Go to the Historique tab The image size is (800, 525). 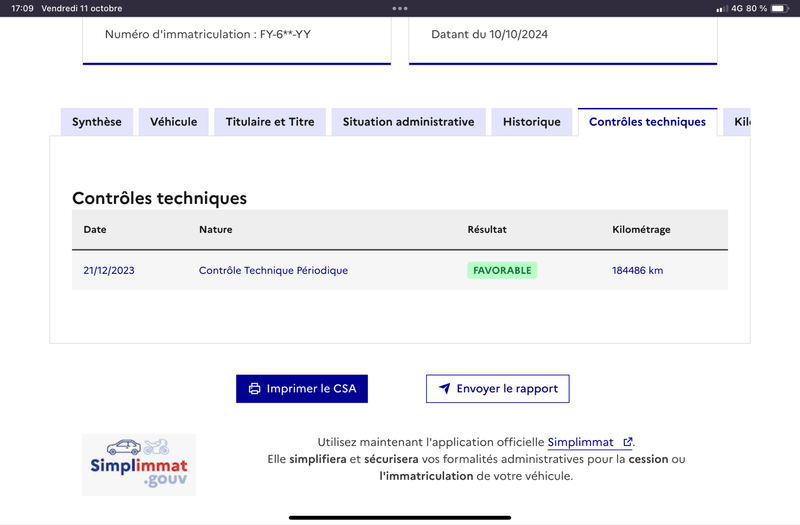point(532,122)
